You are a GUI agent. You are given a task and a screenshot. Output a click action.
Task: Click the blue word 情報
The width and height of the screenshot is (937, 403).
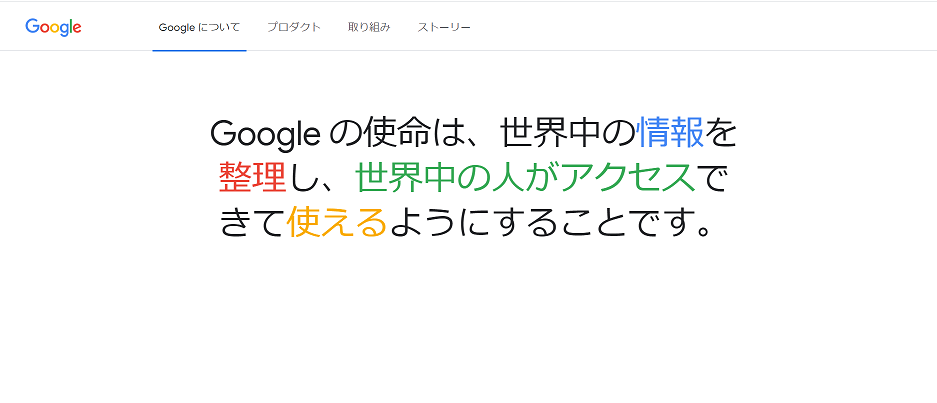pos(671,133)
